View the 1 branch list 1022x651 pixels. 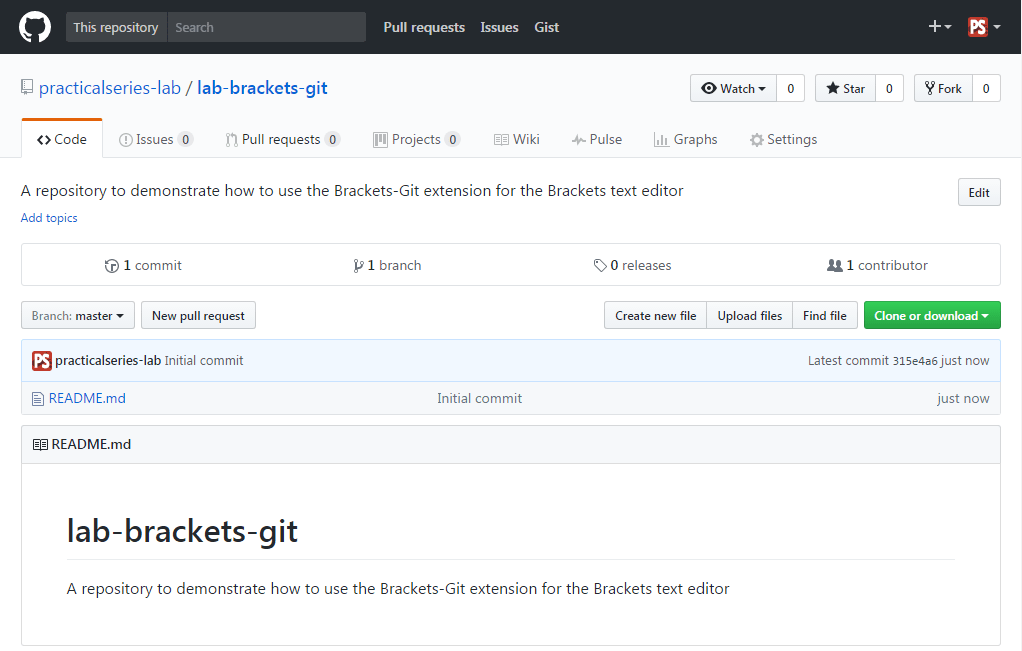pyautogui.click(x=387, y=265)
